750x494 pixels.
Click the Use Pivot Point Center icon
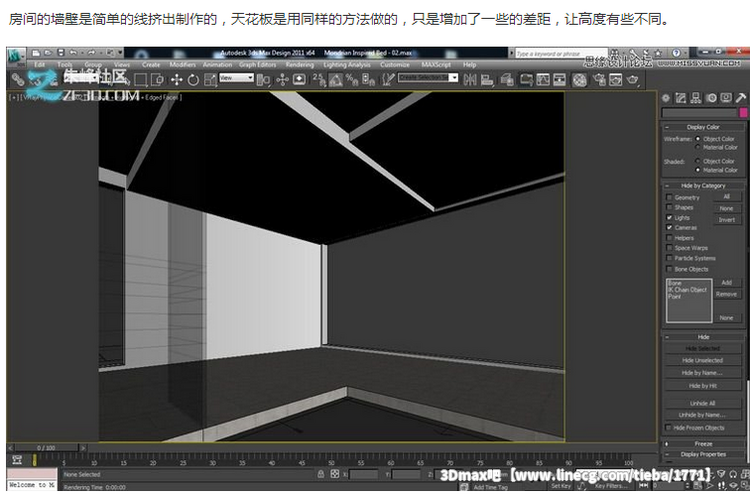click(263, 80)
